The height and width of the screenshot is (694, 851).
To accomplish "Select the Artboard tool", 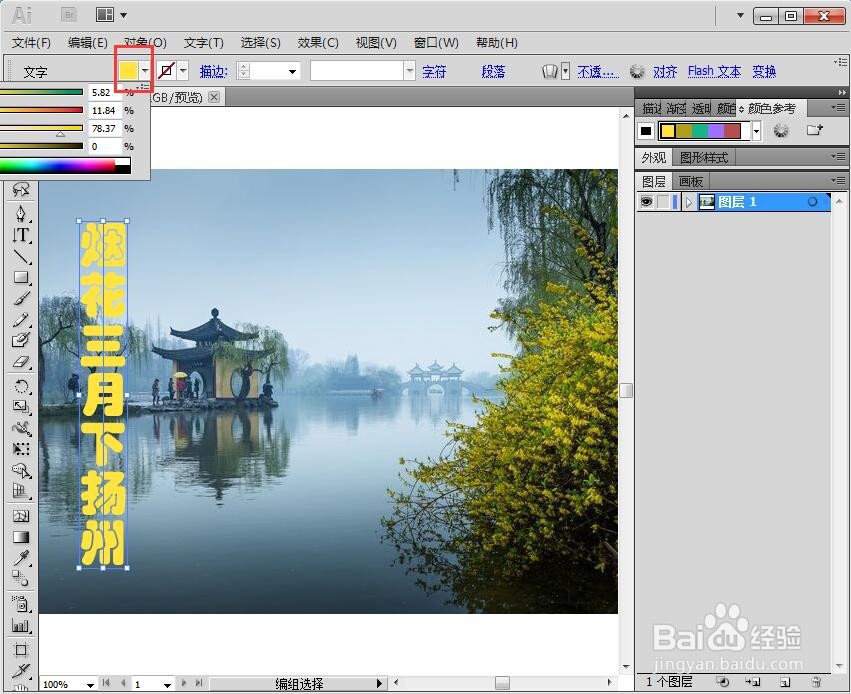I will [x=21, y=650].
